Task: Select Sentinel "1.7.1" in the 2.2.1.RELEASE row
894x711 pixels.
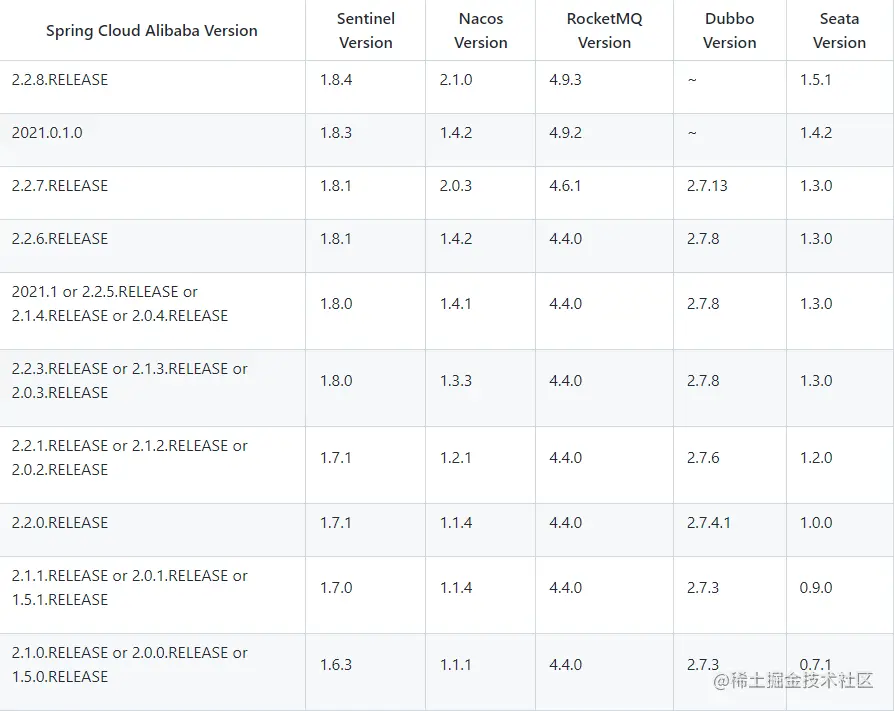Action: 335,458
